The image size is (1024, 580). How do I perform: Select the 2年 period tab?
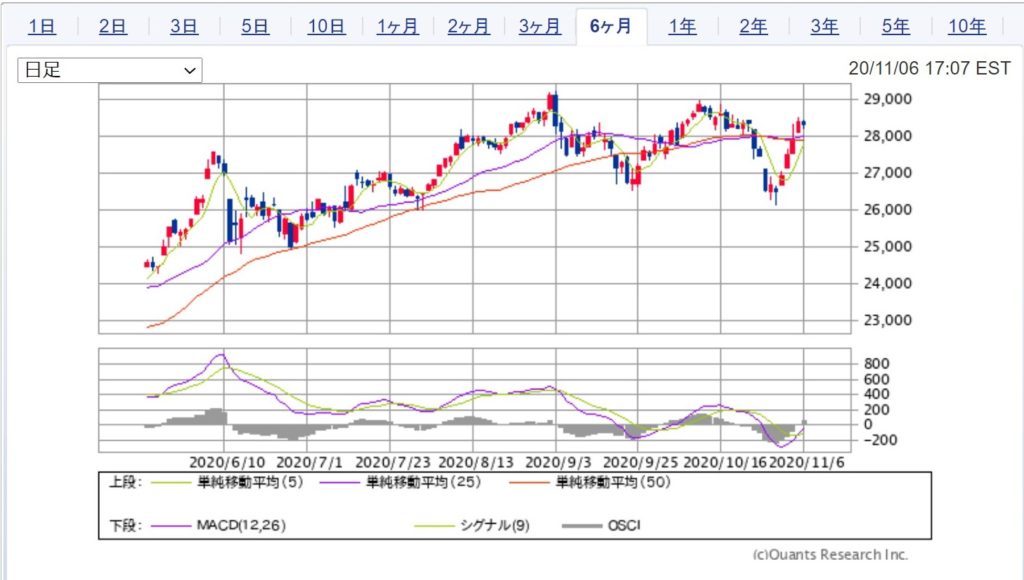click(753, 27)
